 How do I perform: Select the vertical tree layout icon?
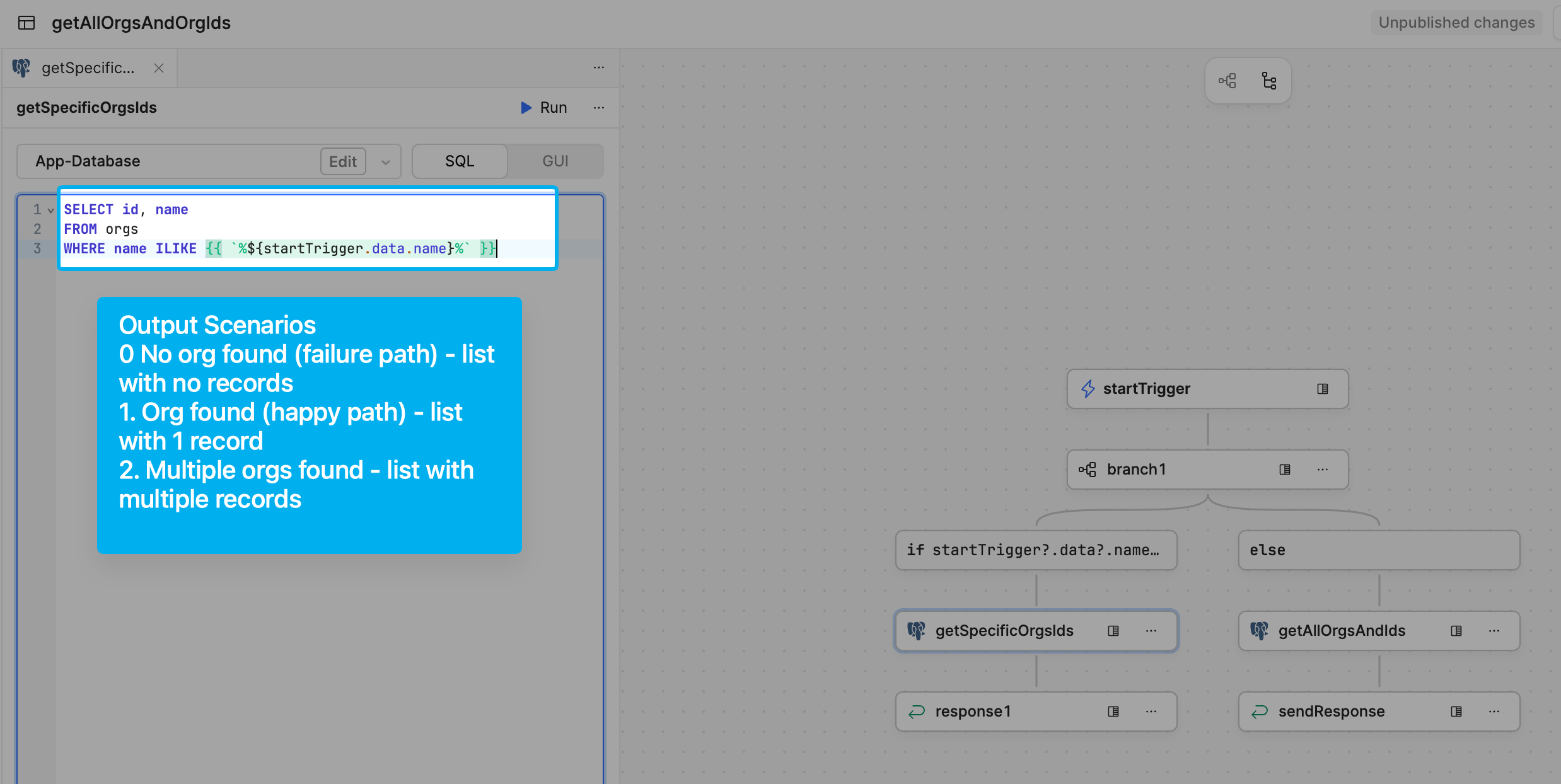pos(1269,81)
